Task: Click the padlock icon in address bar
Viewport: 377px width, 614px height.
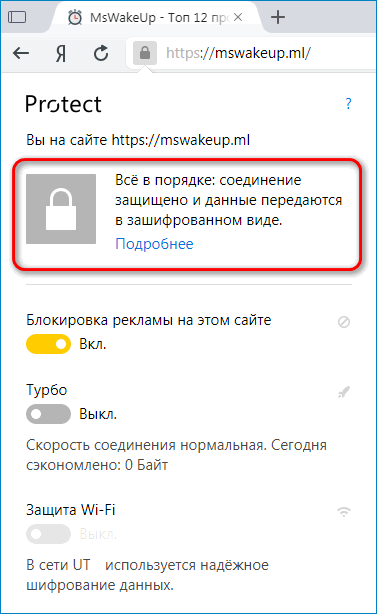Action: (145, 53)
